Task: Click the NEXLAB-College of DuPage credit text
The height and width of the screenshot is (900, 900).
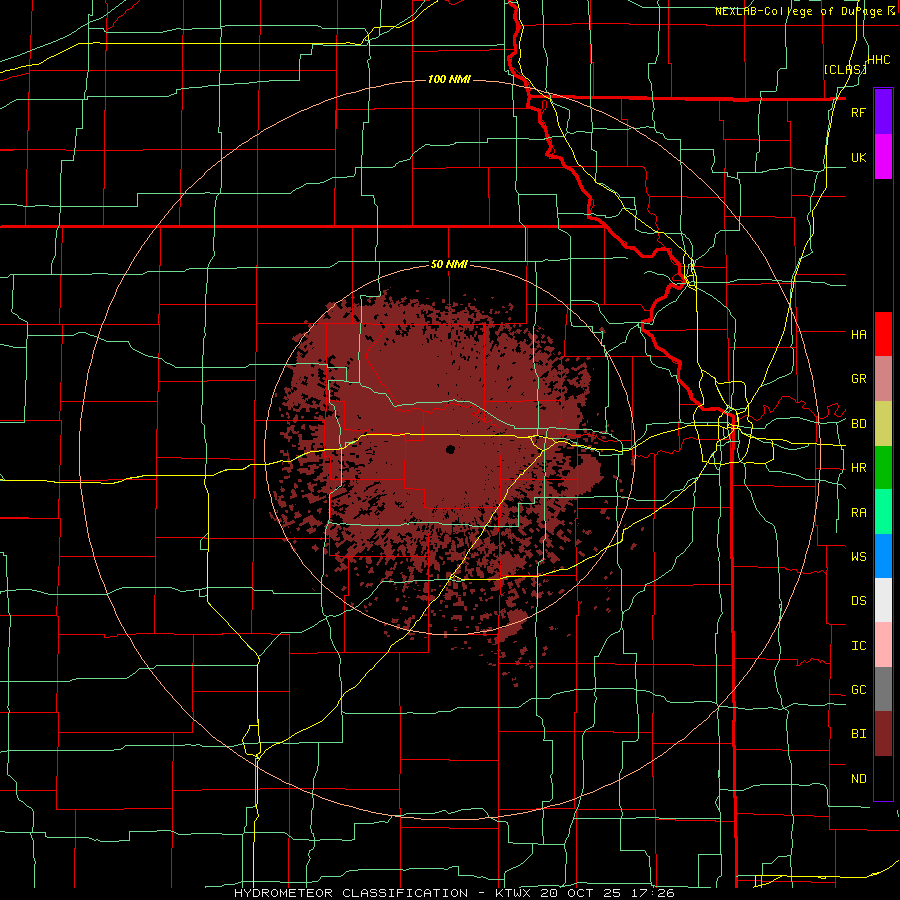Action: tap(799, 11)
